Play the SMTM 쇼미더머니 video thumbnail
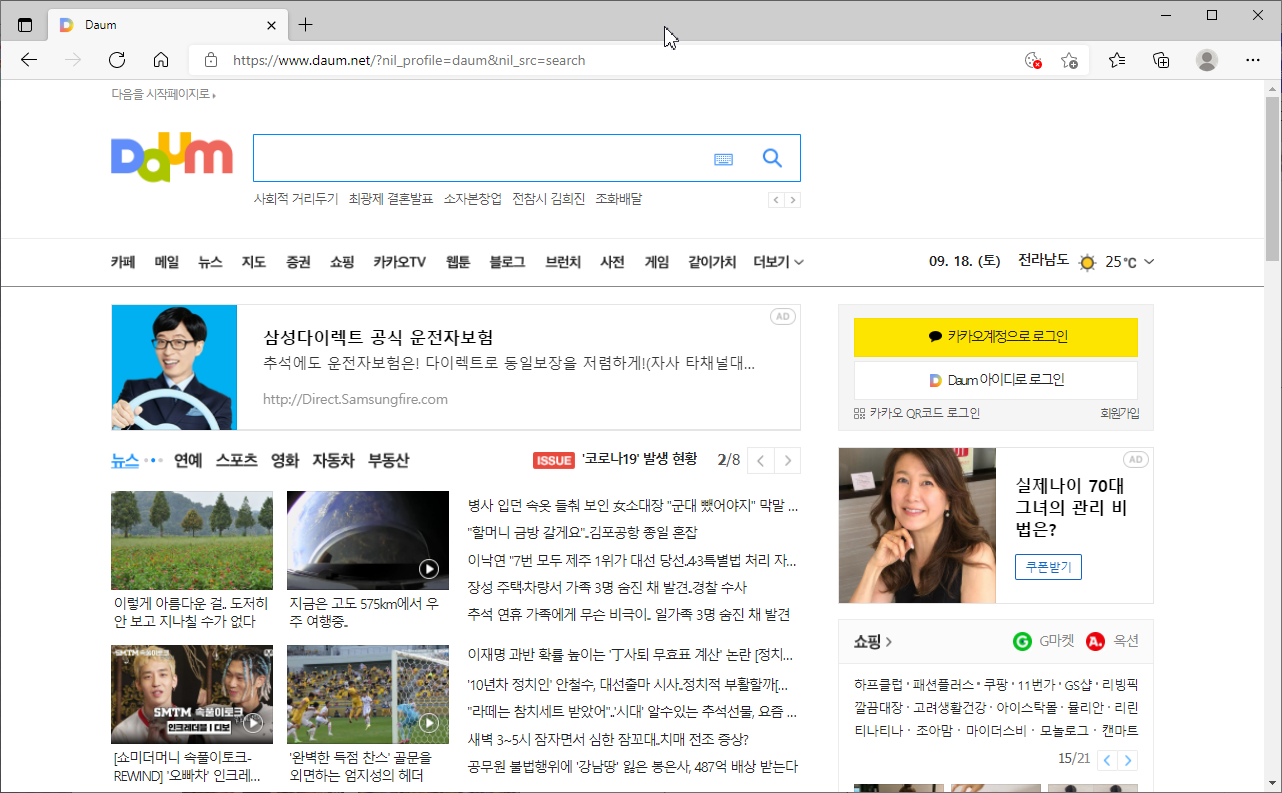1282x793 pixels. [192, 694]
